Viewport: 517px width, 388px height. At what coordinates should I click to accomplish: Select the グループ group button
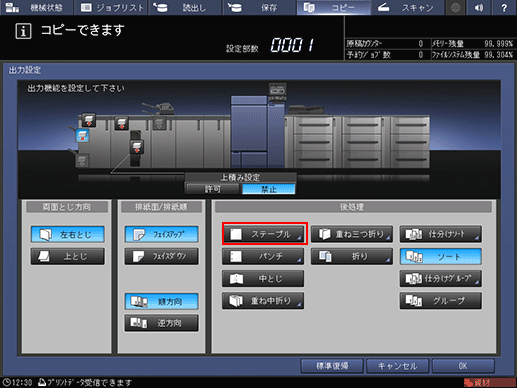(x=441, y=301)
